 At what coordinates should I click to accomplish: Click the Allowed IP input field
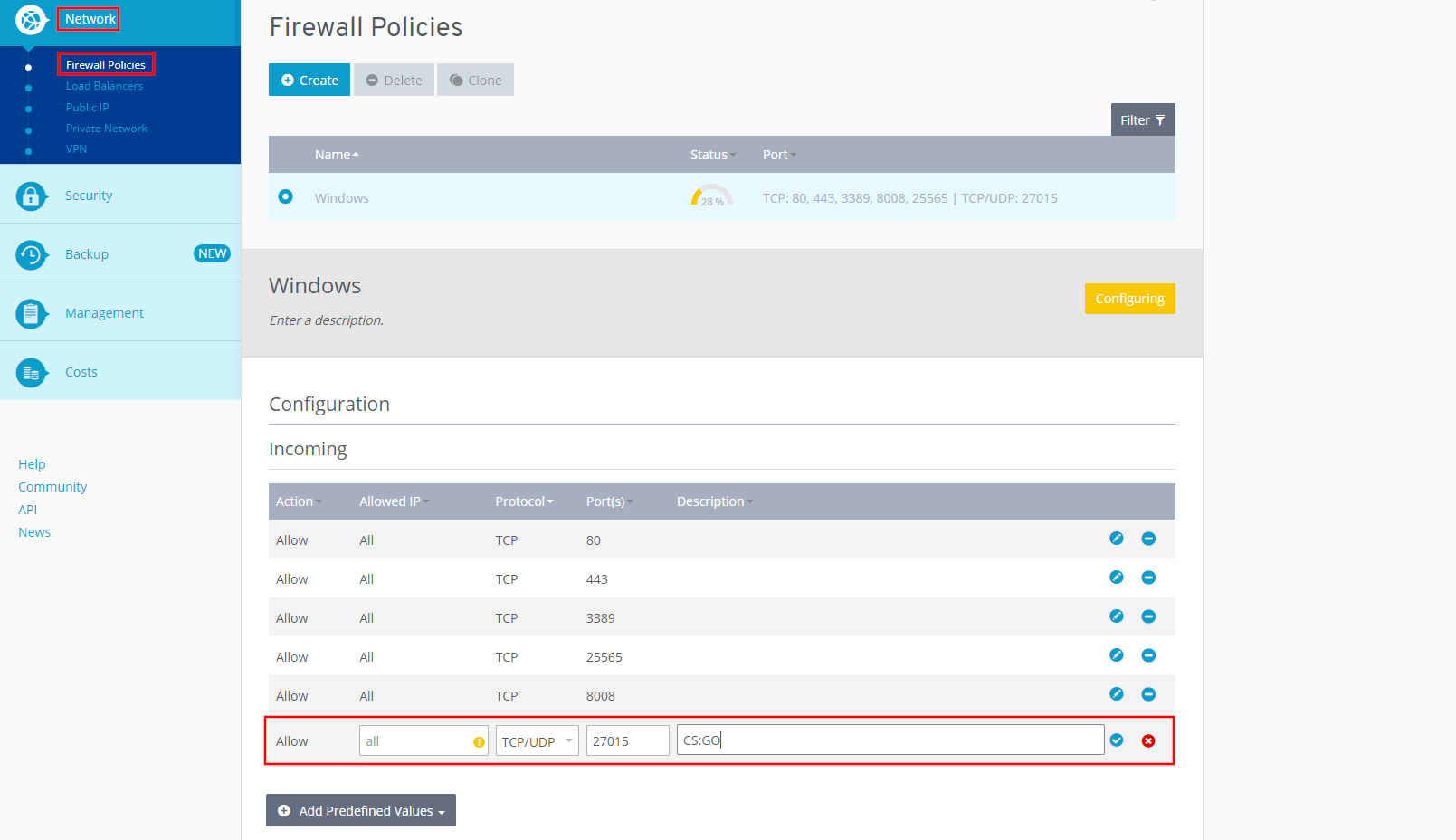pyautogui.click(x=416, y=741)
